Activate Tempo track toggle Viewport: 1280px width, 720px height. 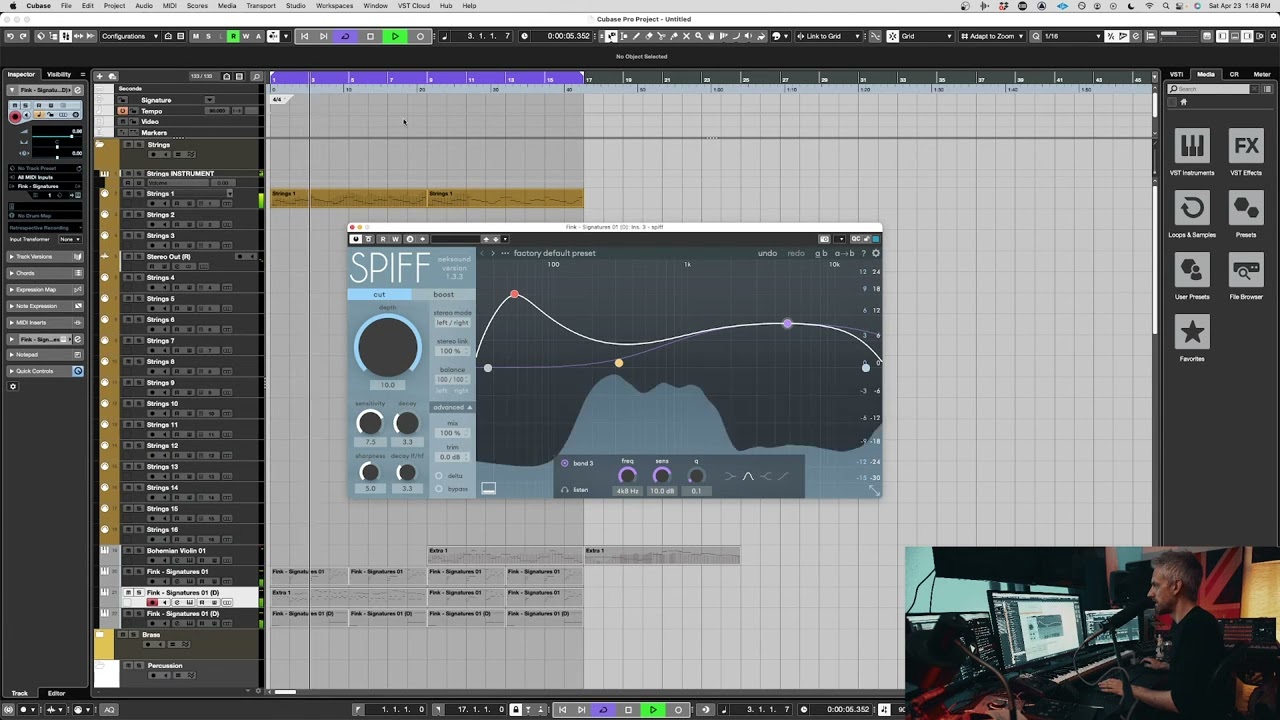pyautogui.click(x=123, y=111)
